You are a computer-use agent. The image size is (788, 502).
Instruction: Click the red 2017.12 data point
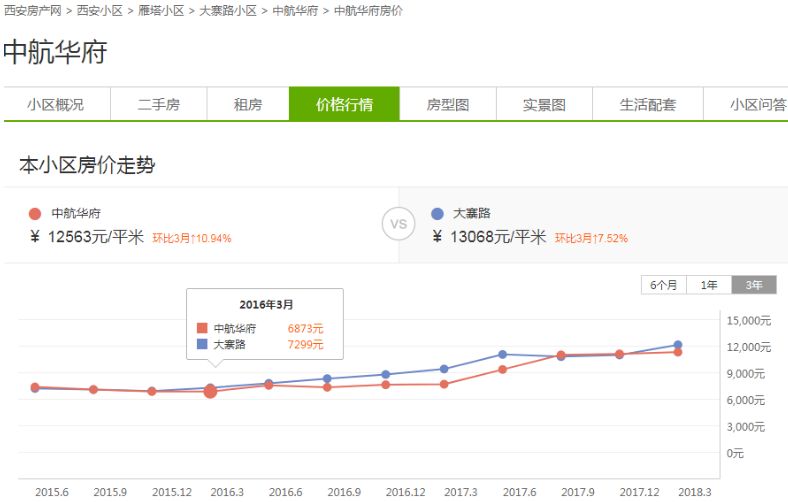click(x=620, y=354)
